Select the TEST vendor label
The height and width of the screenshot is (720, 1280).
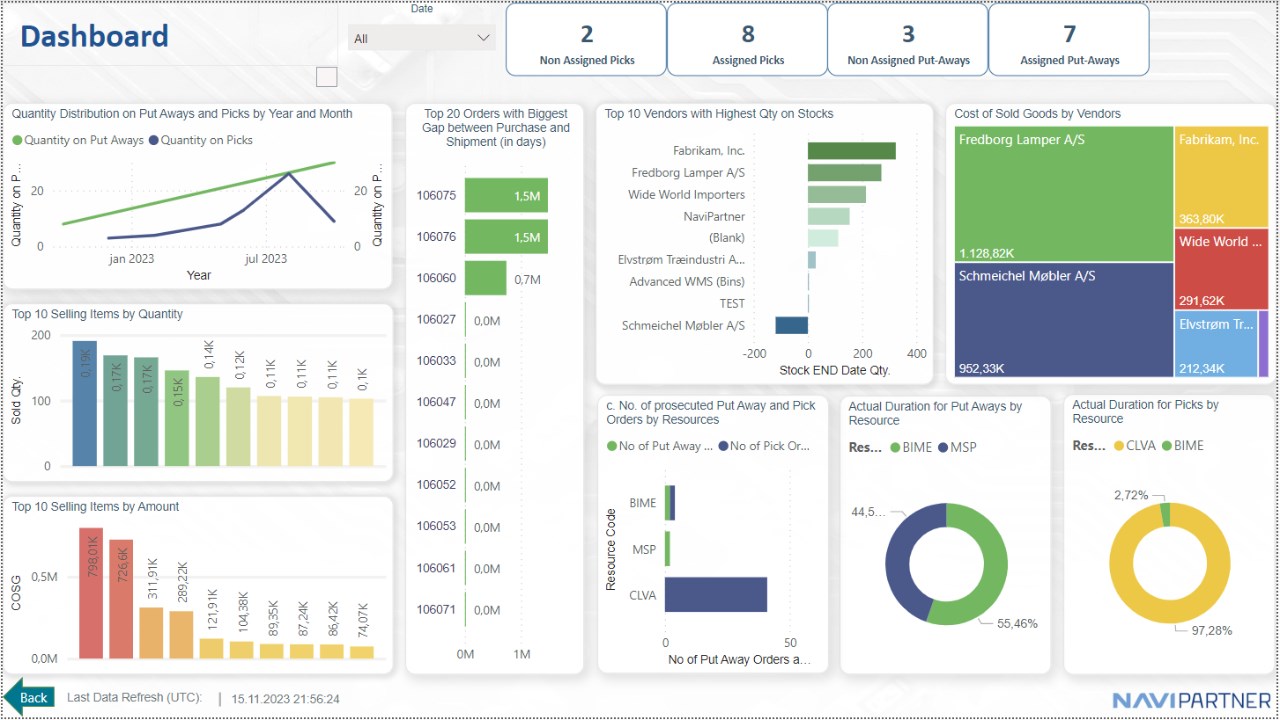pos(732,303)
